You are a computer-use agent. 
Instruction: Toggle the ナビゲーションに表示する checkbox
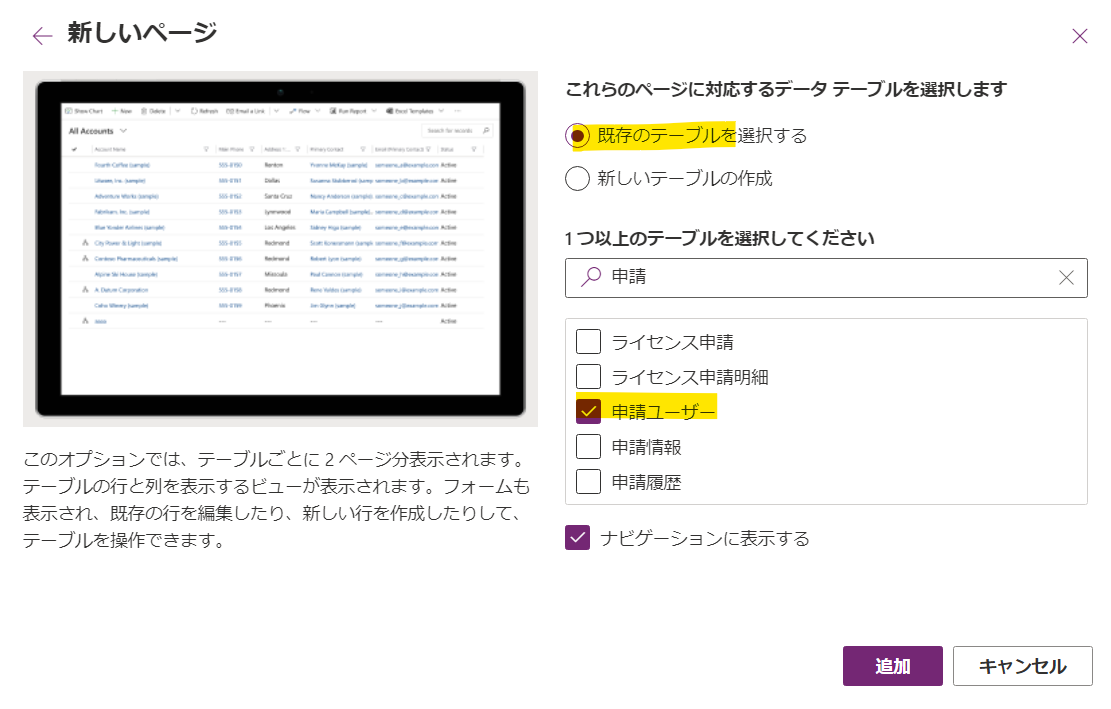pyautogui.click(x=577, y=538)
